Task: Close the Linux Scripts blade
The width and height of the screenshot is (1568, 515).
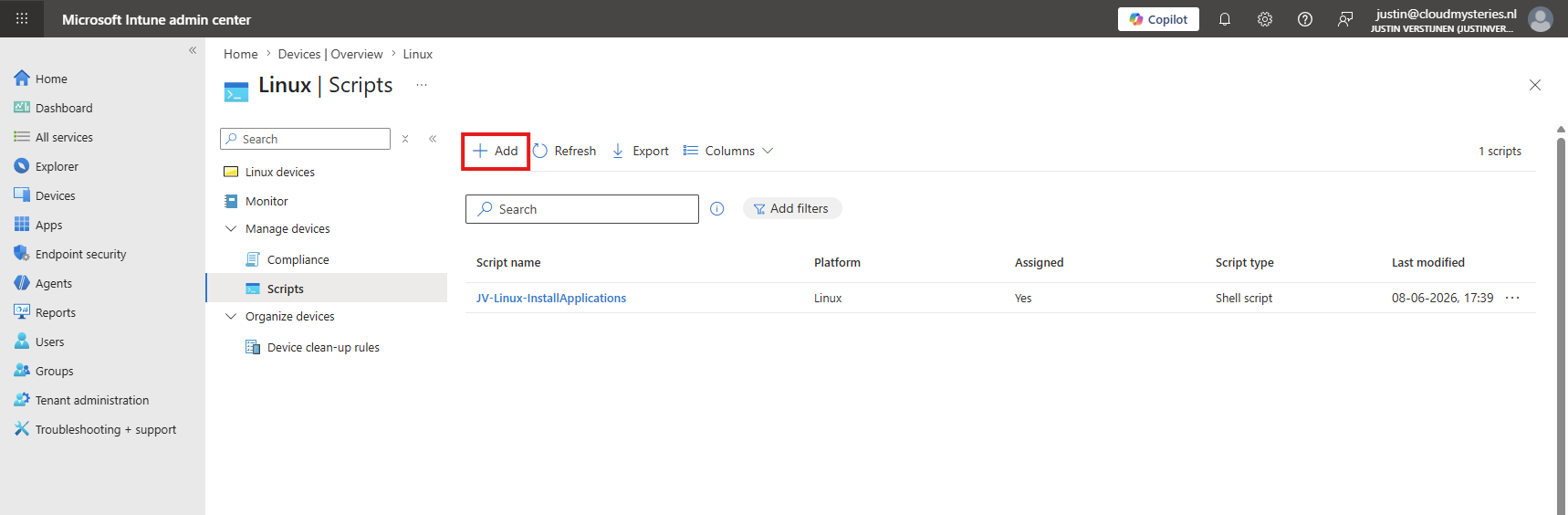Action: tap(1535, 85)
